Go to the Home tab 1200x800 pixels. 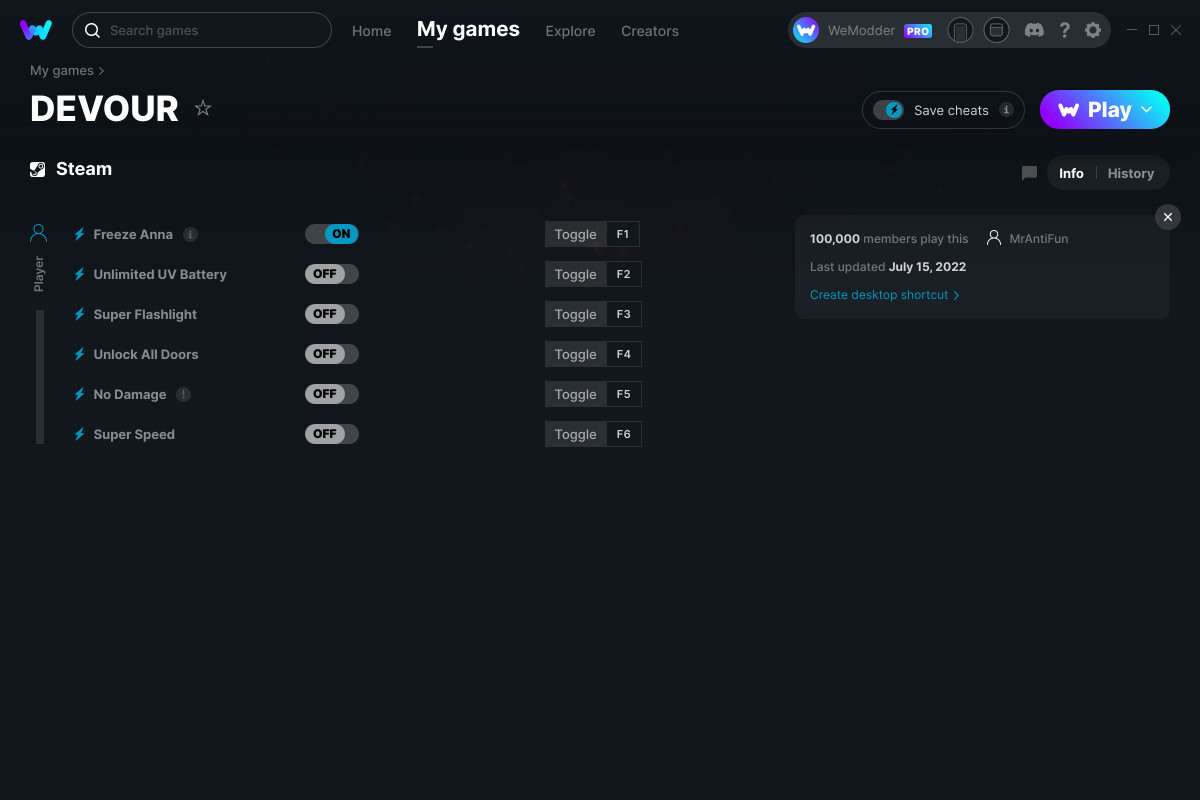tap(372, 31)
